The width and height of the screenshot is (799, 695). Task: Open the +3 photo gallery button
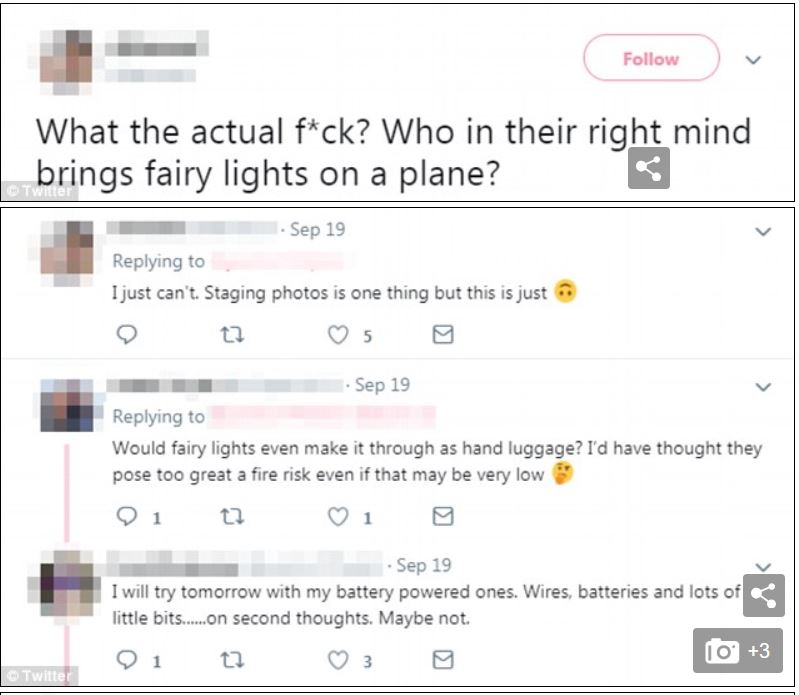click(x=737, y=651)
